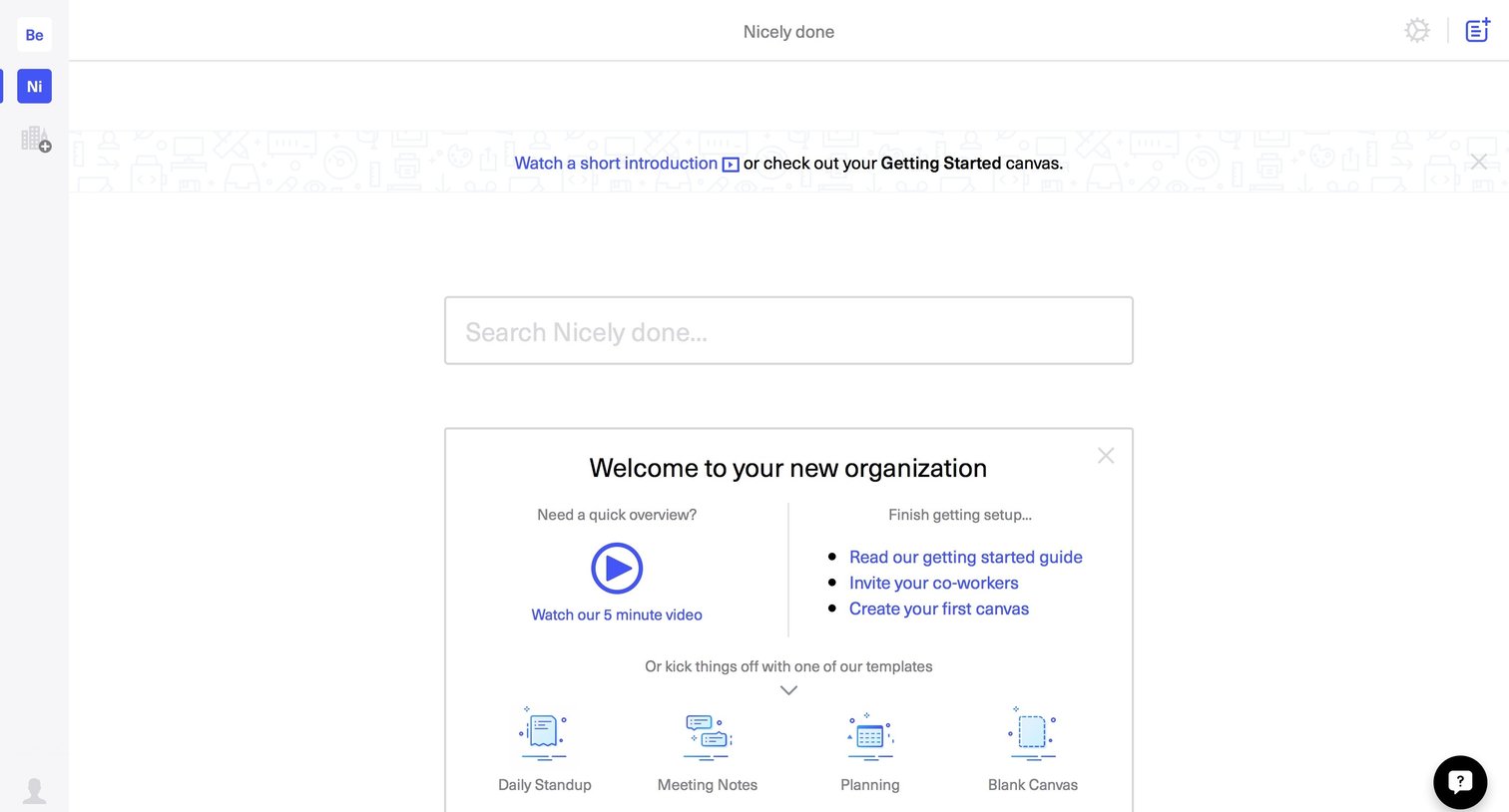Click the Meeting Notes label
The width and height of the screenshot is (1509, 812).
coord(708,785)
